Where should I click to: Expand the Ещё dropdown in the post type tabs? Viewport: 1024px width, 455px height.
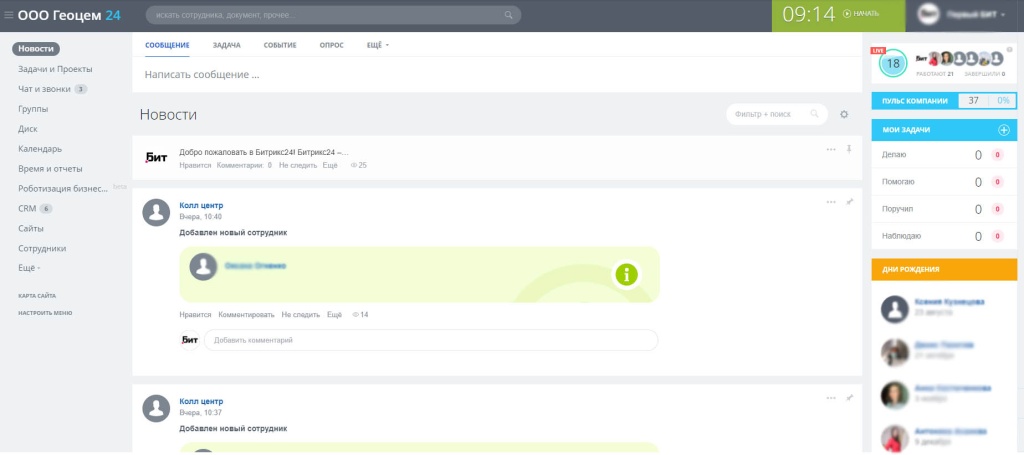pyautogui.click(x=378, y=46)
